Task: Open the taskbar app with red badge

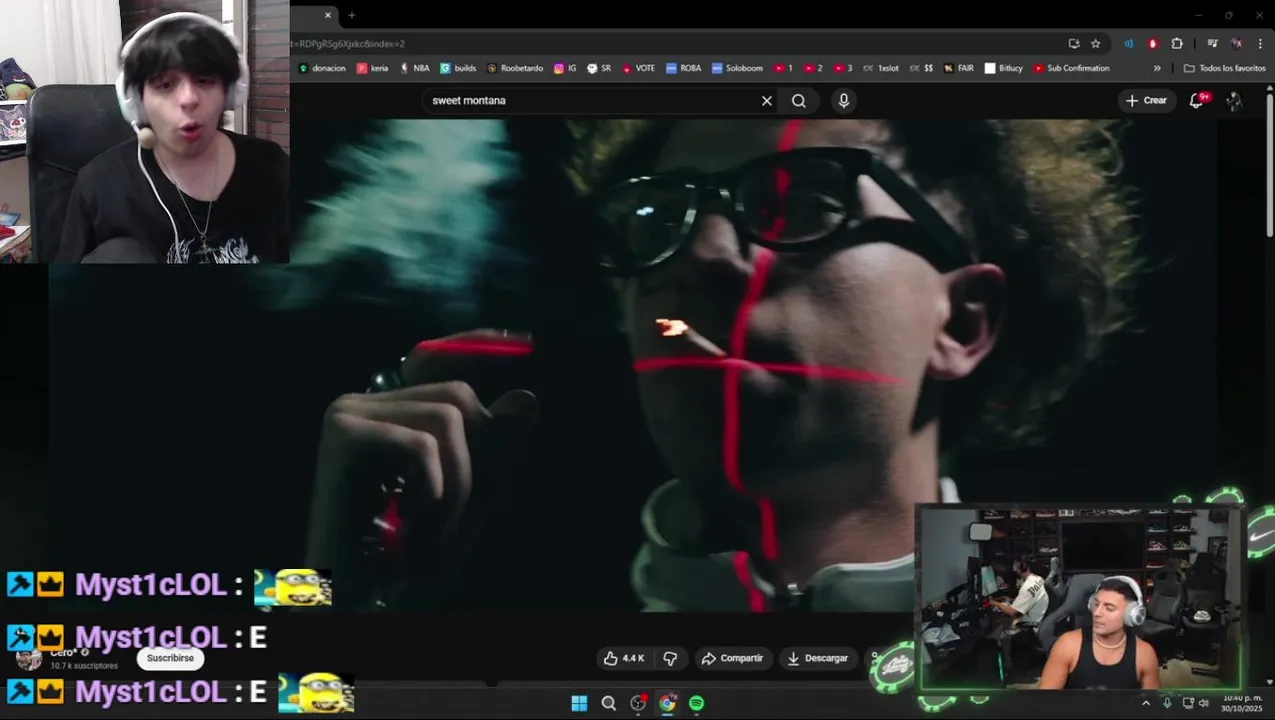Action: [x=638, y=703]
